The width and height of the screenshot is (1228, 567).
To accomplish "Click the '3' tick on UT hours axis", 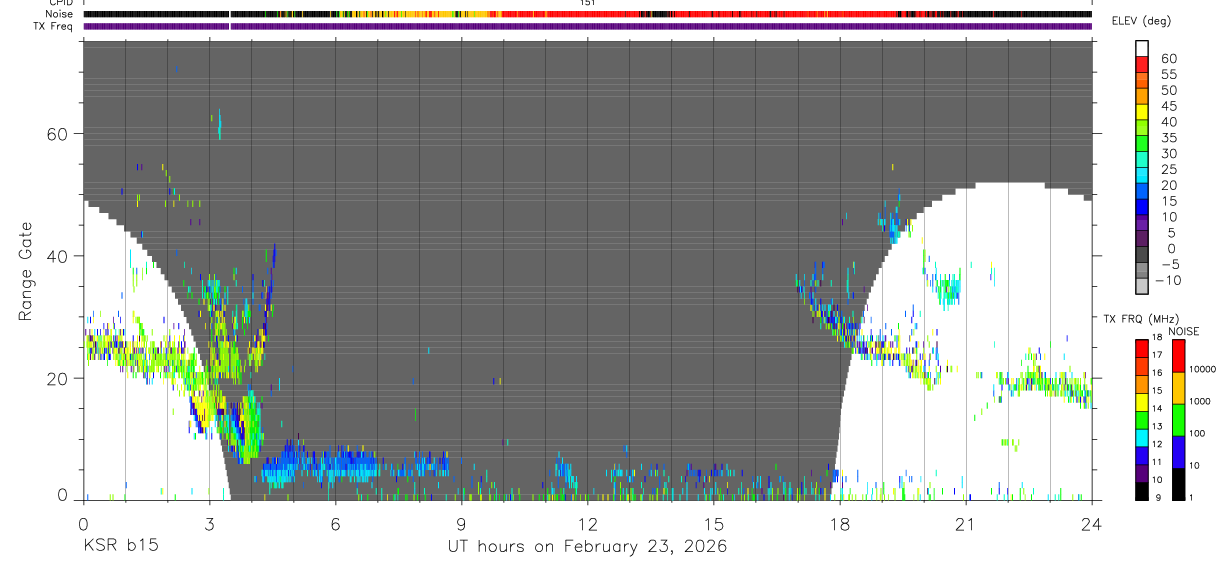I will (x=209, y=524).
